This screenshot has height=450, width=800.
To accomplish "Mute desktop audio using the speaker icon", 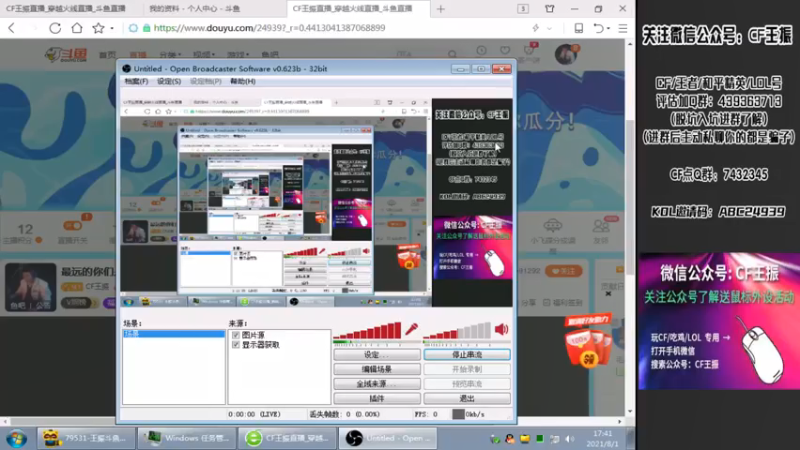I will pos(502,329).
